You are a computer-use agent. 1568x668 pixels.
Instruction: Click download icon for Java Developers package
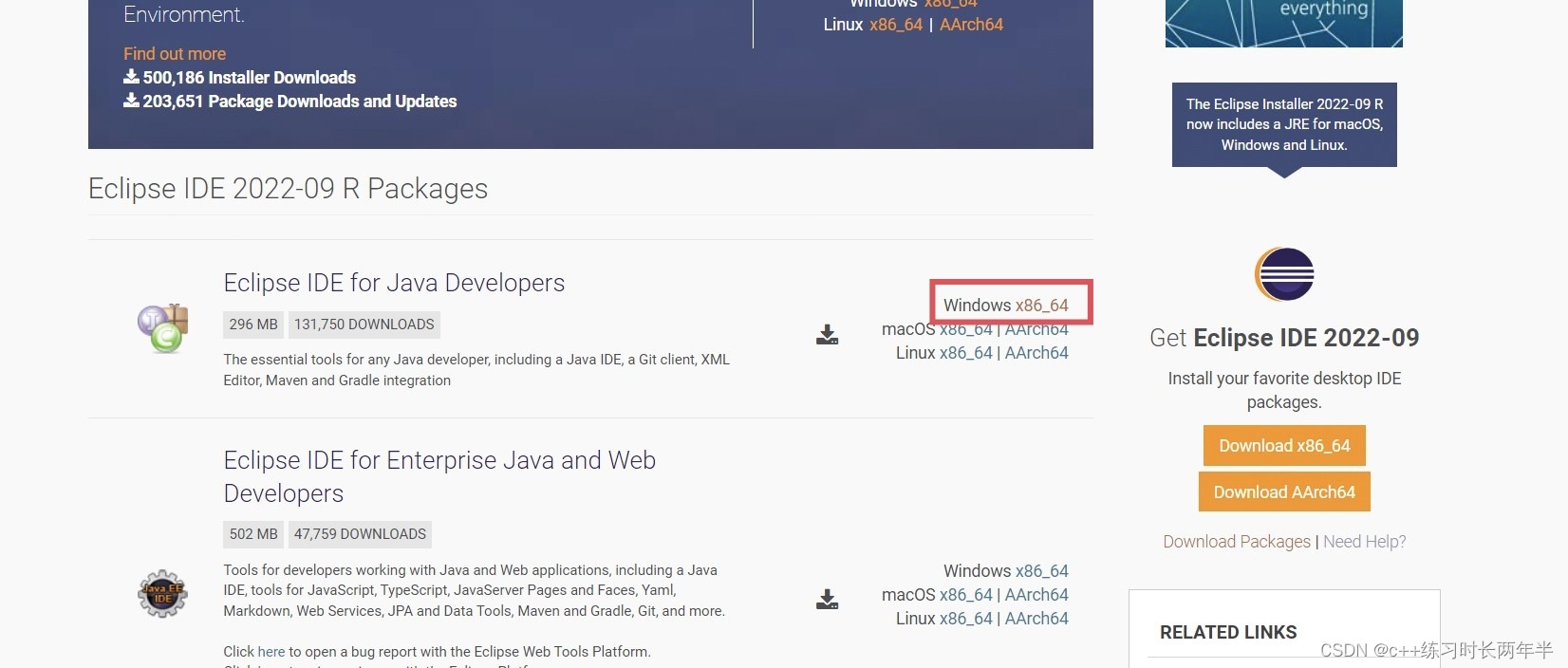tap(828, 335)
